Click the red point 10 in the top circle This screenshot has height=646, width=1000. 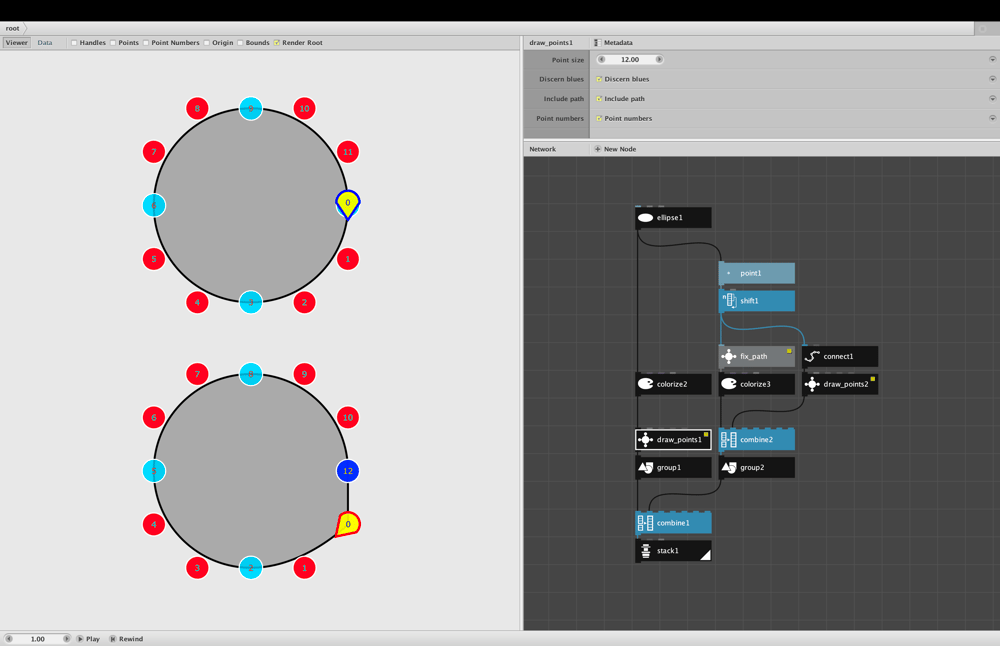[304, 108]
